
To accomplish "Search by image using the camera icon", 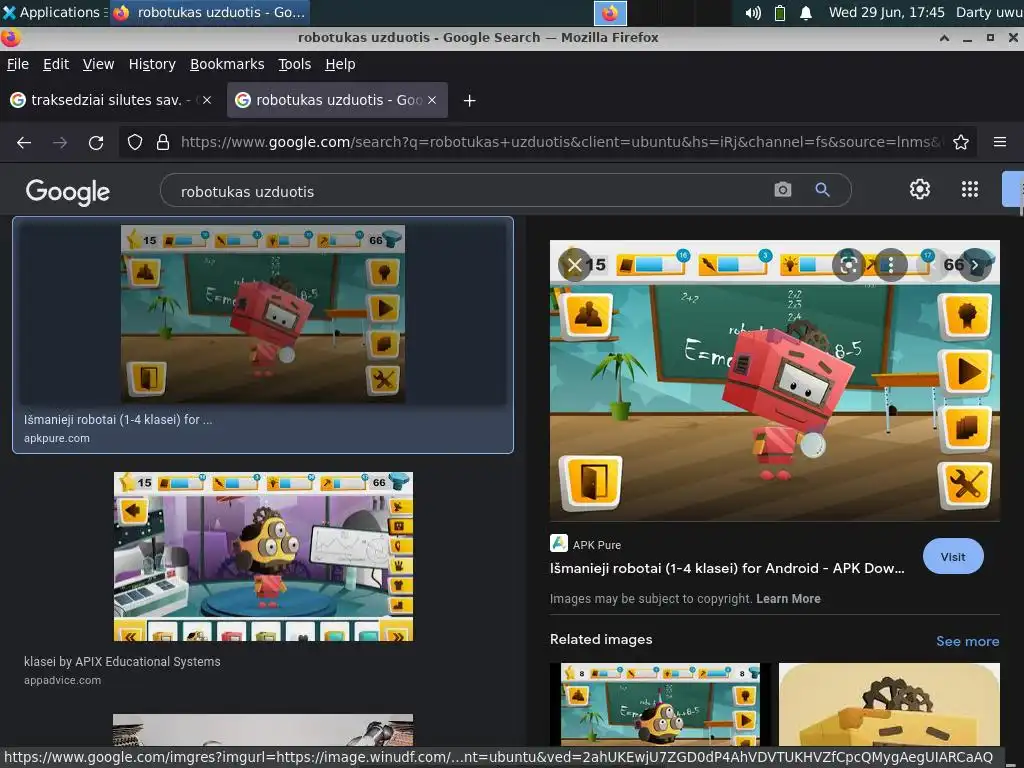I will (x=782, y=190).
